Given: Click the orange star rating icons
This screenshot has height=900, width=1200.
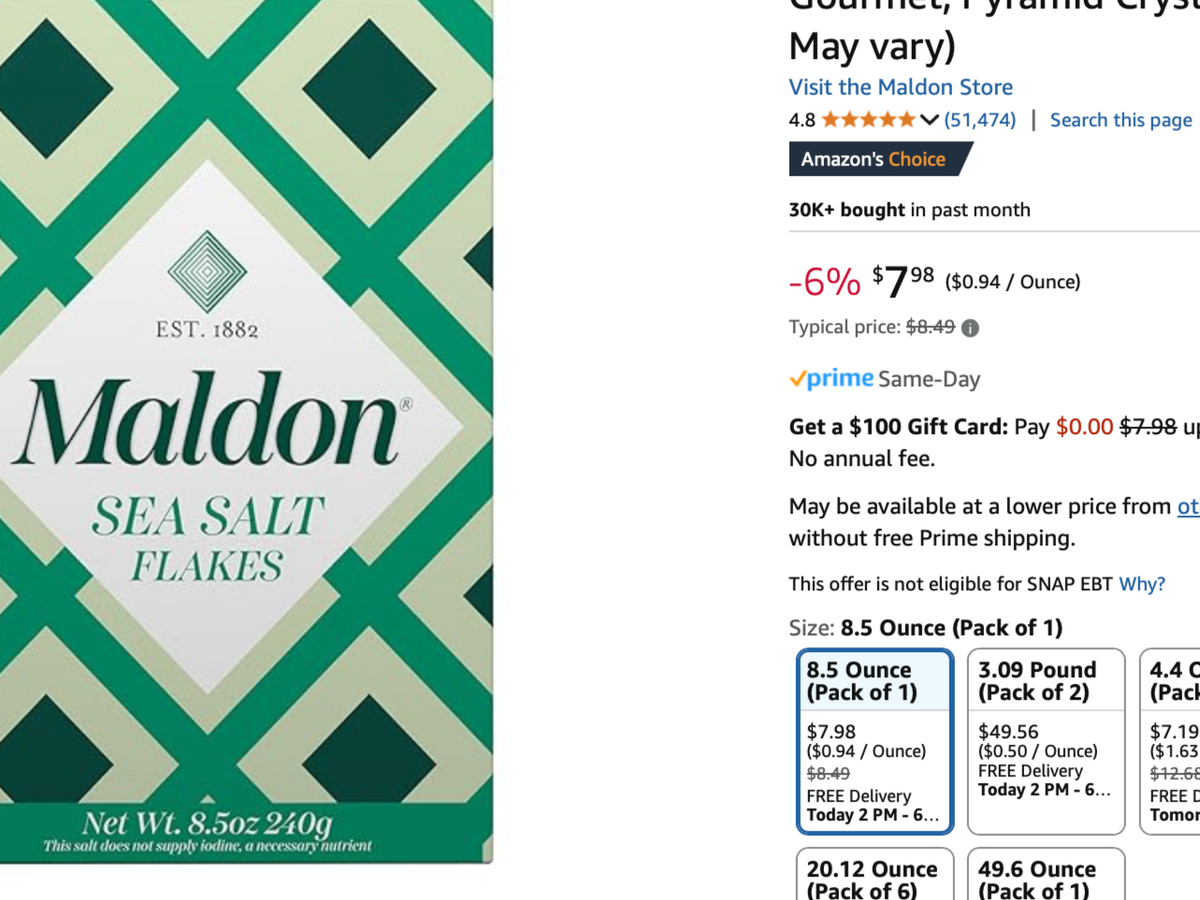Looking at the screenshot, I should [868, 120].
